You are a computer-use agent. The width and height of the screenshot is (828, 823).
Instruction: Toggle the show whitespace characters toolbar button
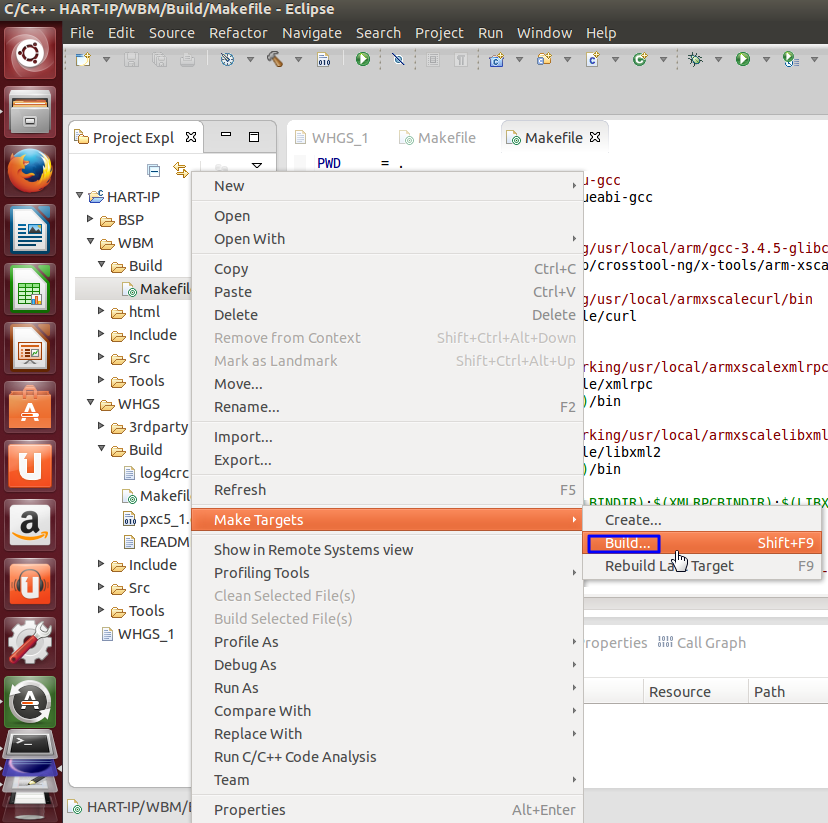pyautogui.click(x=461, y=60)
